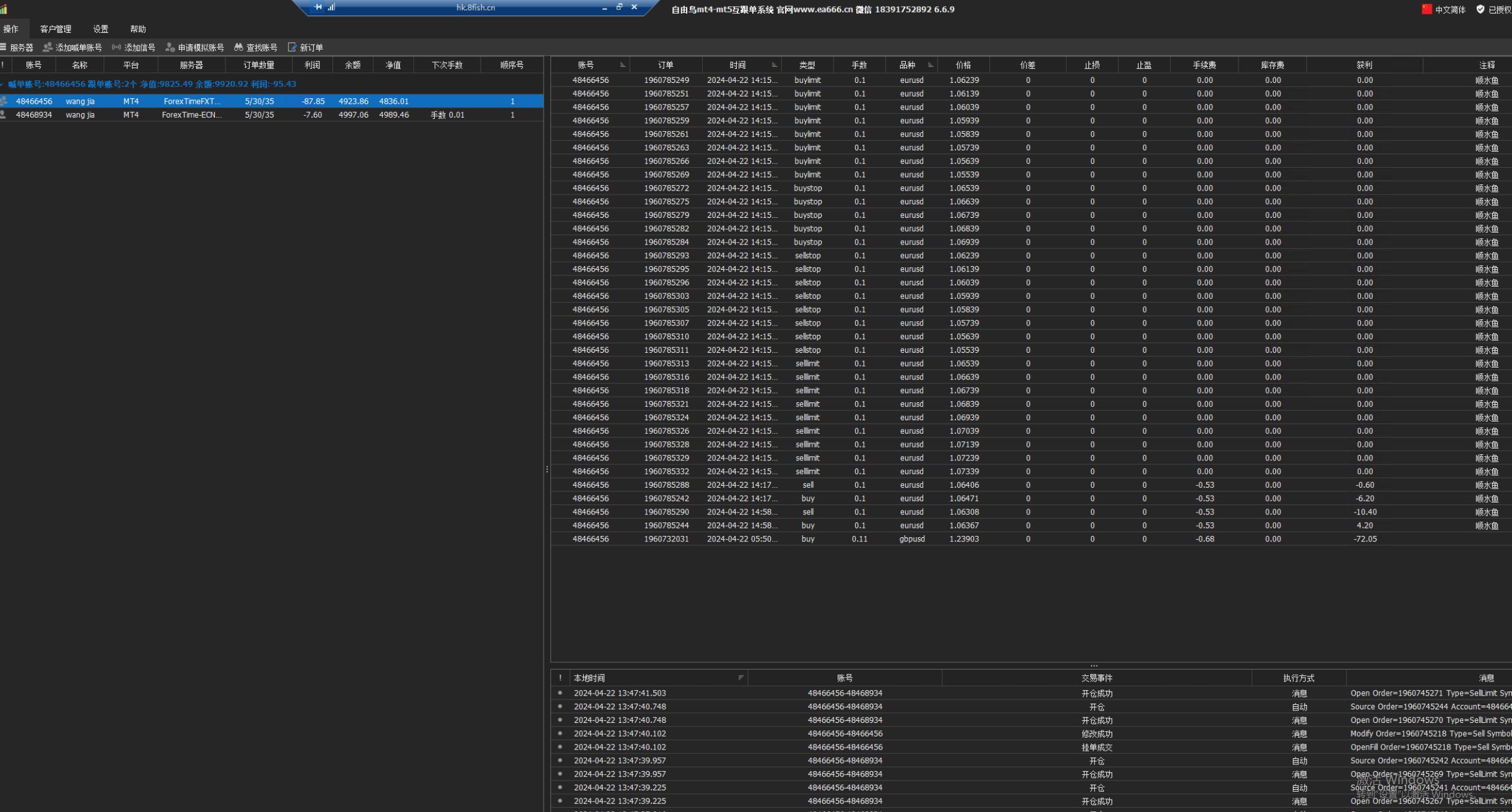Click the 申请模拟账号 person icon
Viewport: 1512px width, 812px height.
170,47
